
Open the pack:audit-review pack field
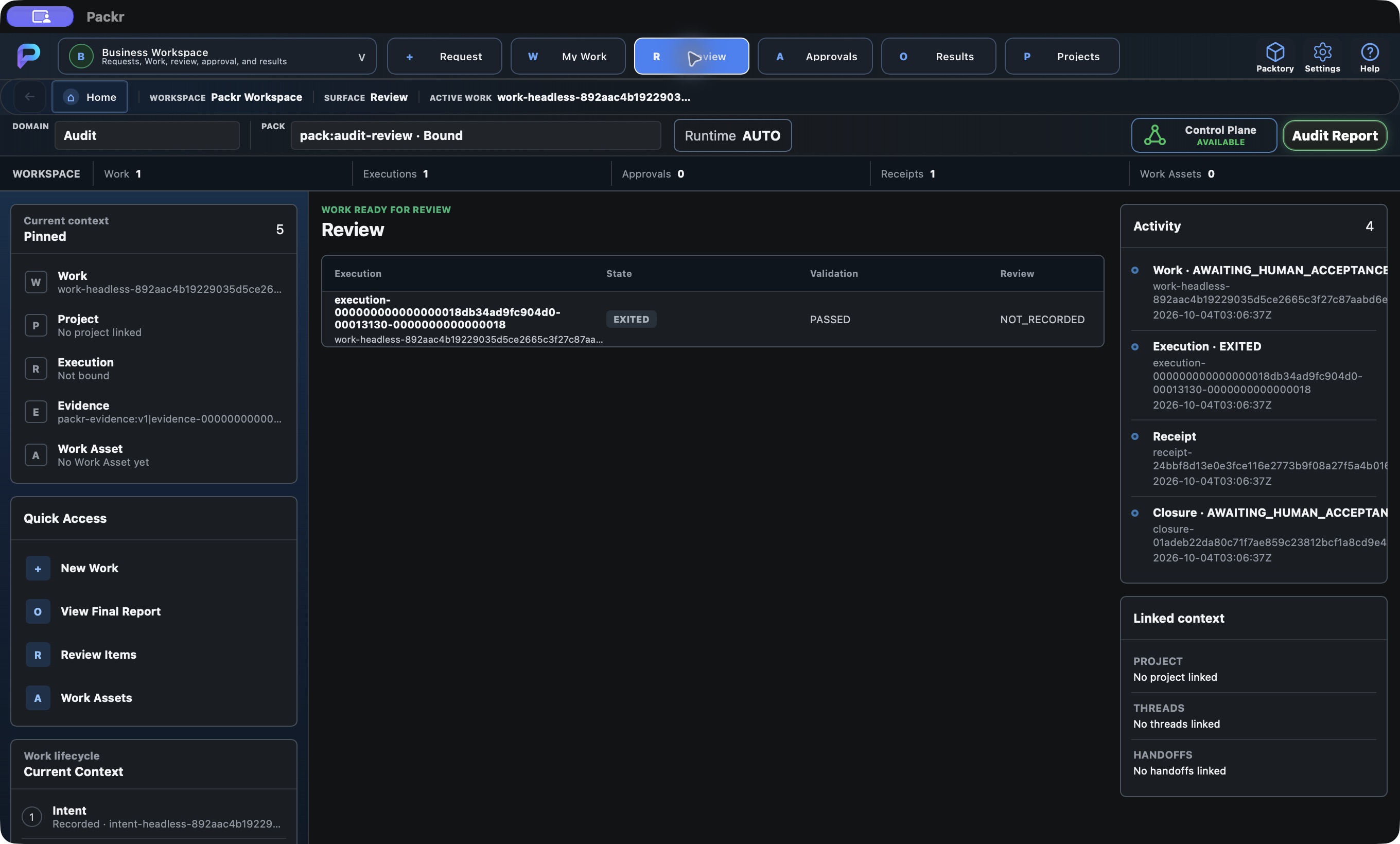[x=476, y=135]
